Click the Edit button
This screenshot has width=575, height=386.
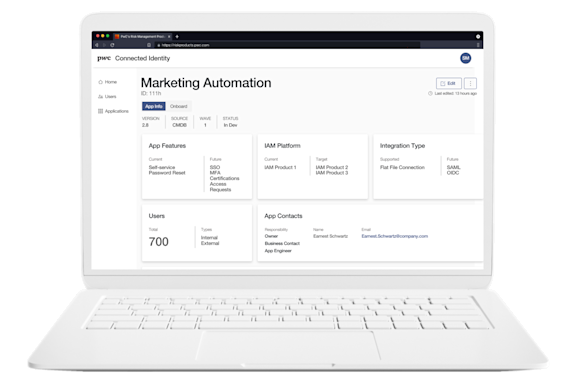(448, 84)
